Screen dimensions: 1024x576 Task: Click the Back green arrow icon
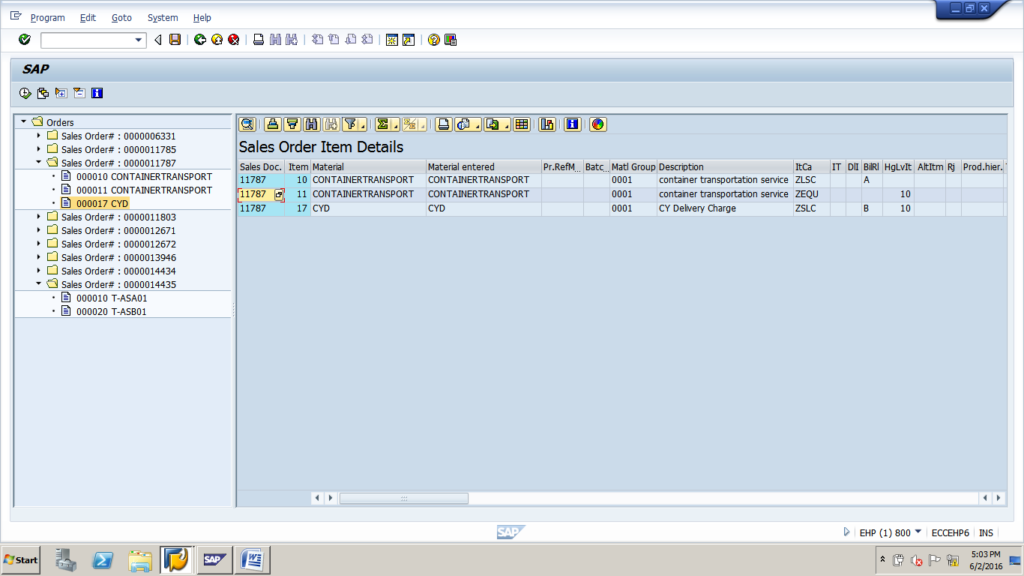[198, 40]
